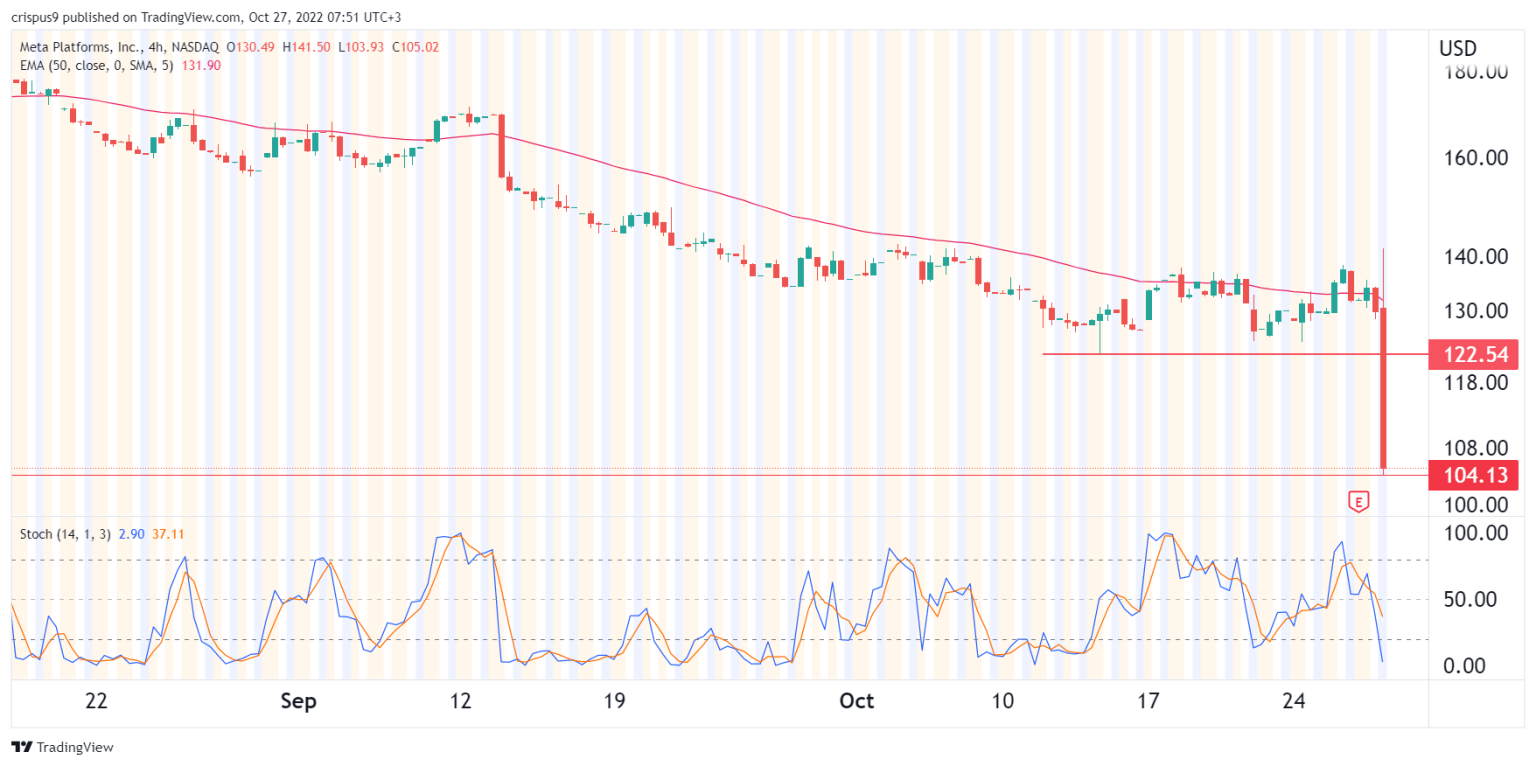Click the 140.00 price axis label
Viewport: 1536px width, 766px height.
pos(1474,257)
